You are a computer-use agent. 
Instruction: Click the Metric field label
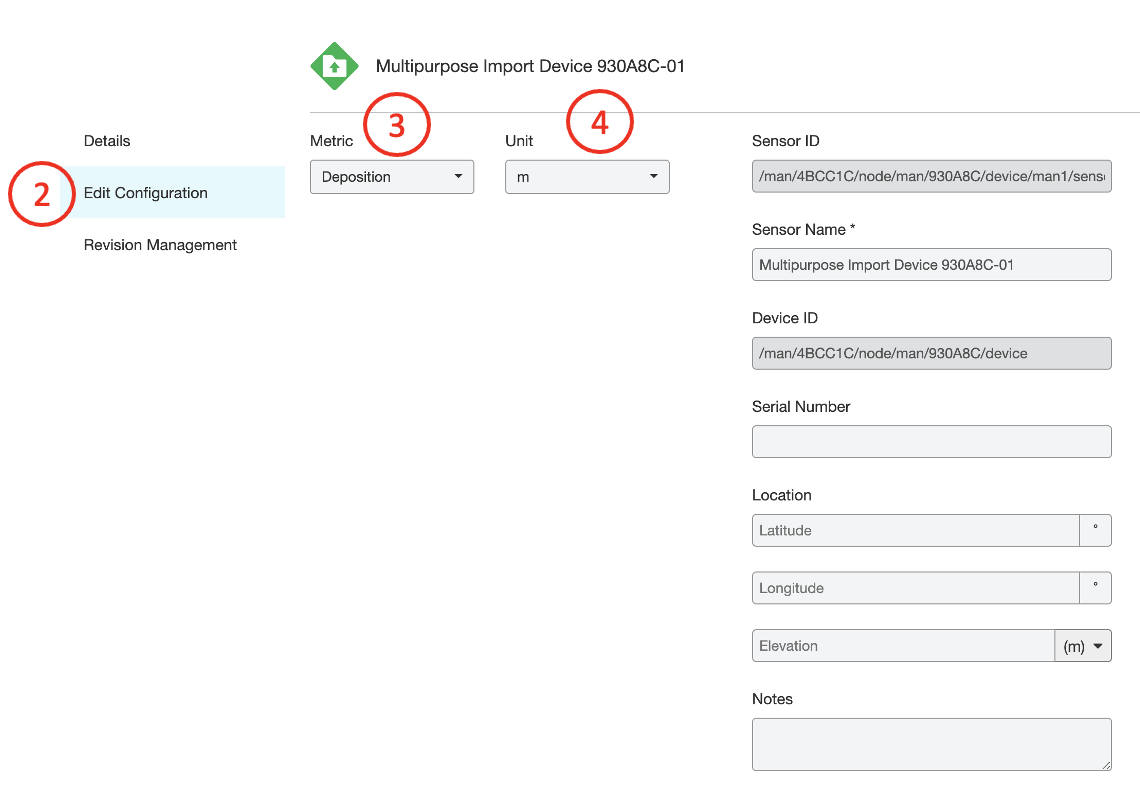click(x=331, y=140)
